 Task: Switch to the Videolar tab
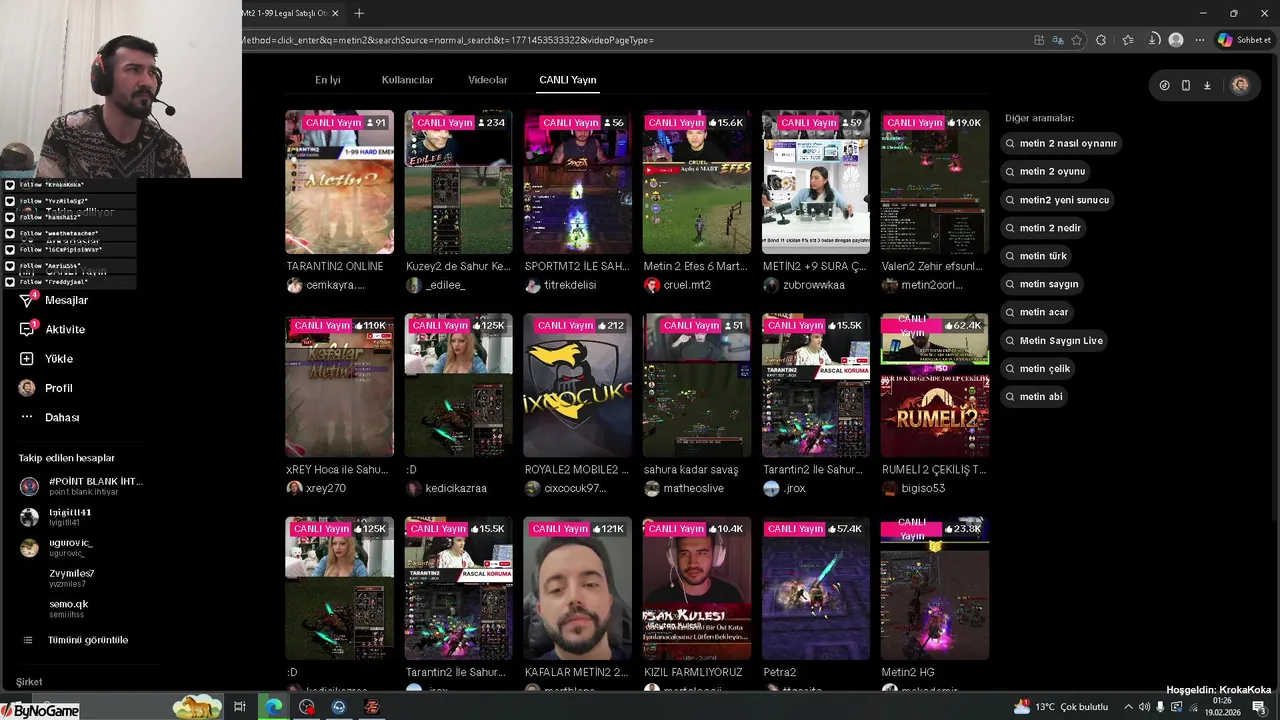point(488,80)
